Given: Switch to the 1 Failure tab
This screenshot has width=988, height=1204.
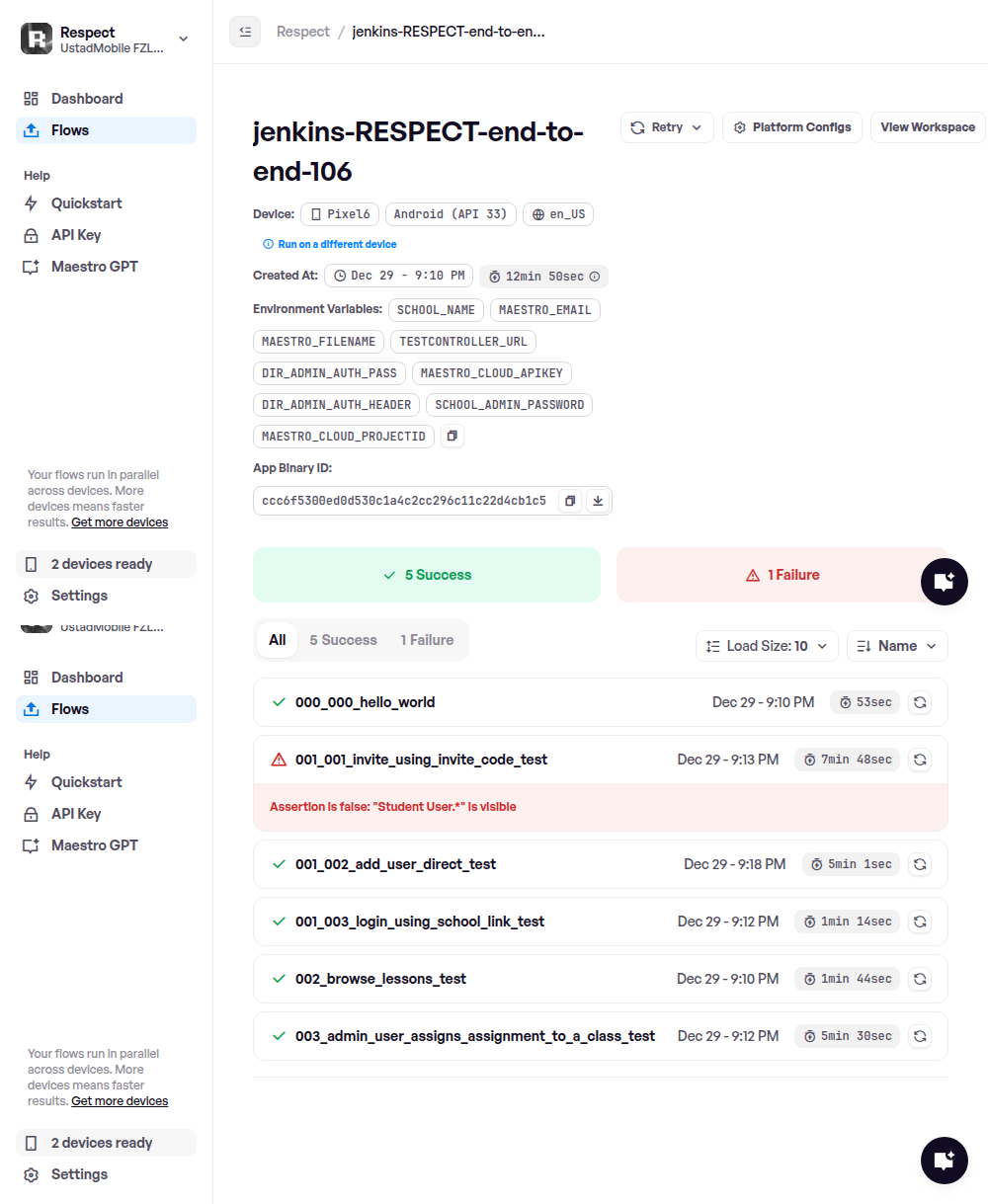Looking at the screenshot, I should tap(427, 640).
